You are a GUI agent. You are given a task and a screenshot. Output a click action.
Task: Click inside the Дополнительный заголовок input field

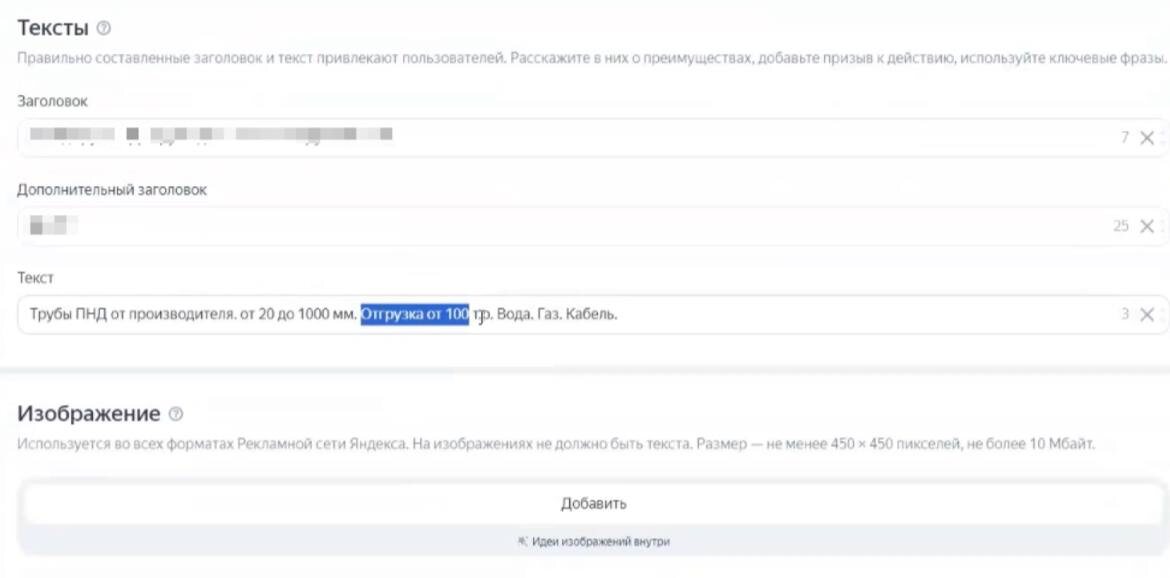(x=592, y=226)
